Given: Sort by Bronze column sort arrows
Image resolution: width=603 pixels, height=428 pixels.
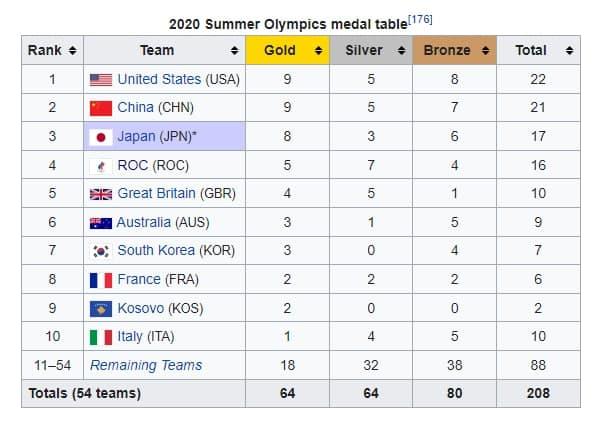Looking at the screenshot, I should 485,50.
